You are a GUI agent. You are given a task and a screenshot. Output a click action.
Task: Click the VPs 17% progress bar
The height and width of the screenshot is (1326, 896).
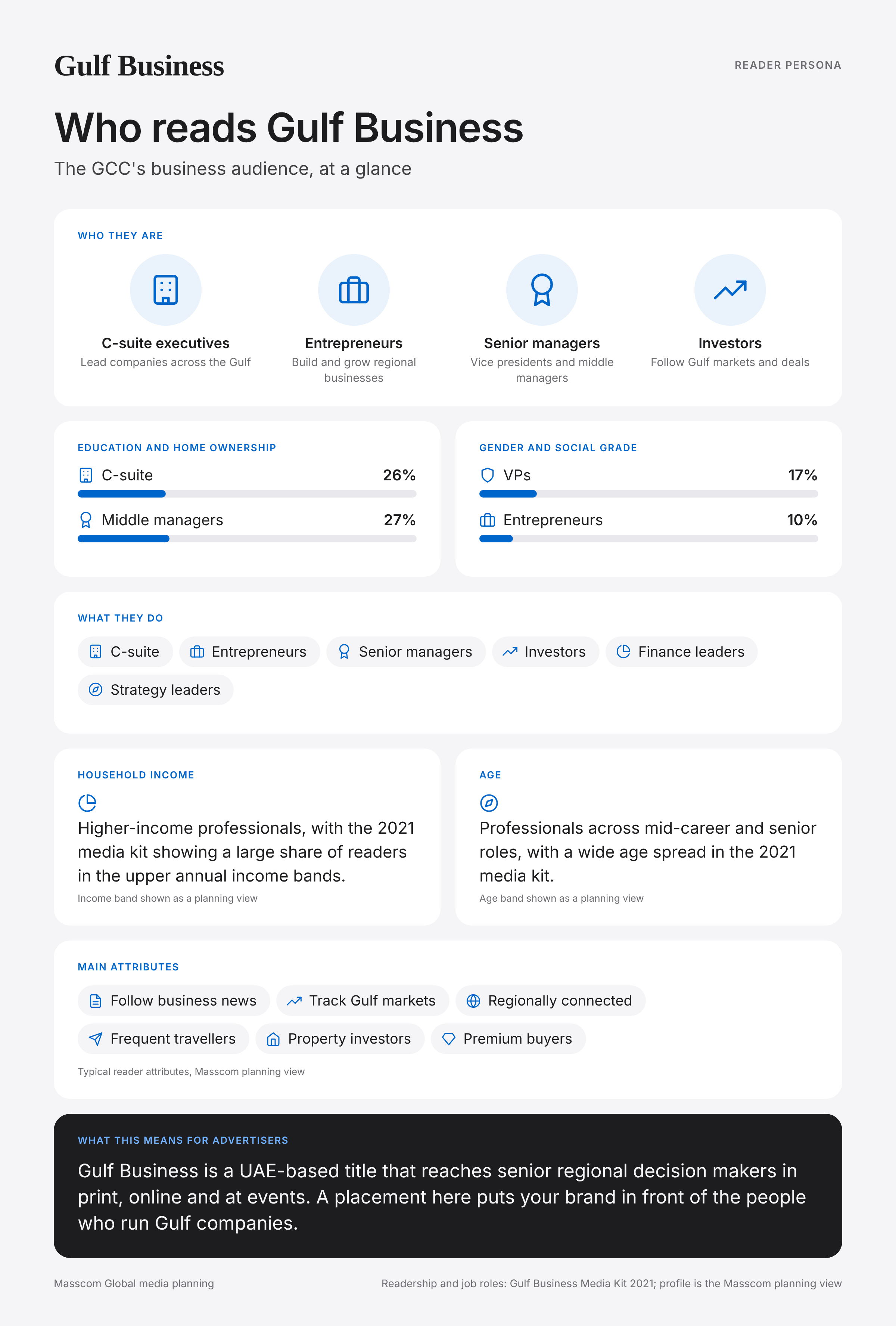coord(648,493)
